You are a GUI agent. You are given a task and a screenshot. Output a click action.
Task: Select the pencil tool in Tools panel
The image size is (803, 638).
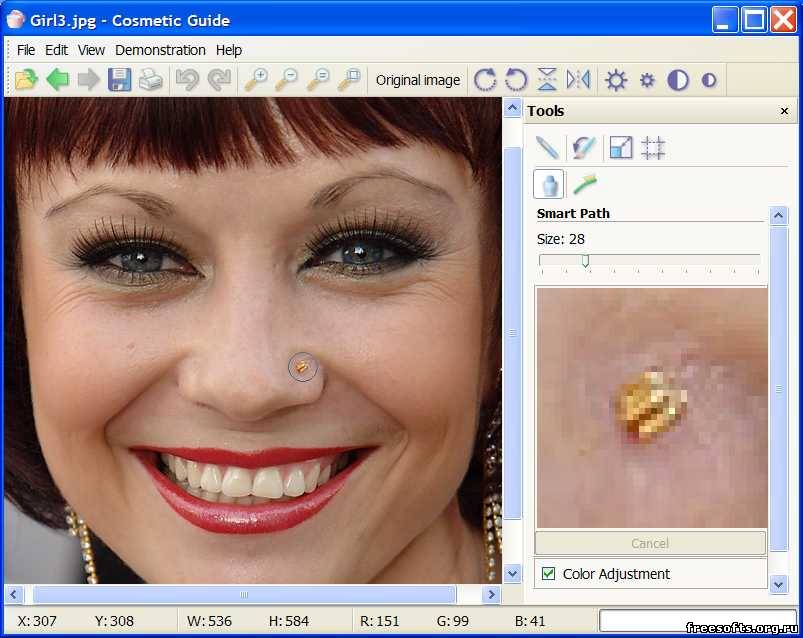coord(547,147)
